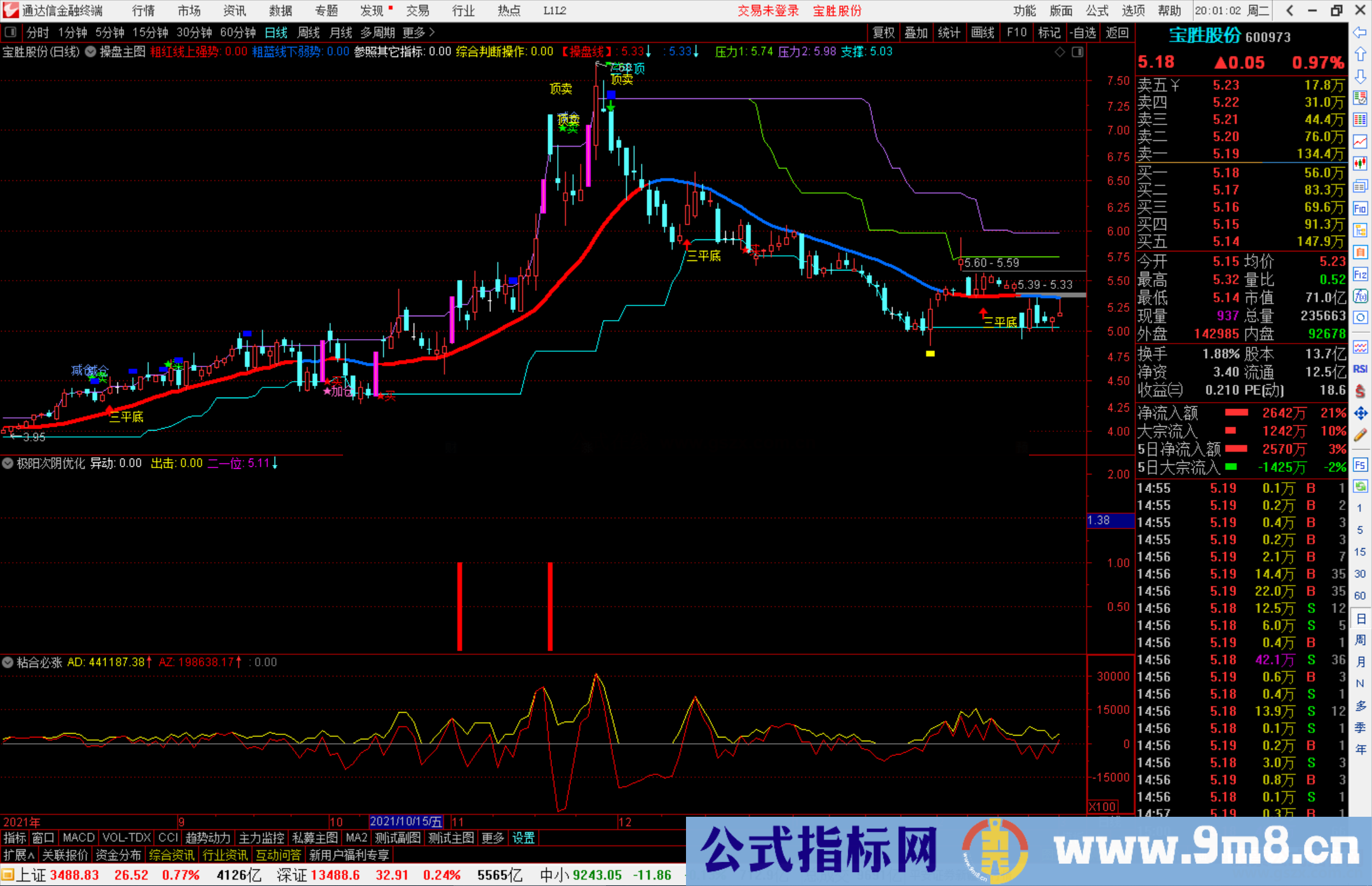Click the 上证 index icon in the status bar
The height and width of the screenshot is (886, 1372).
pyautogui.click(x=9, y=875)
